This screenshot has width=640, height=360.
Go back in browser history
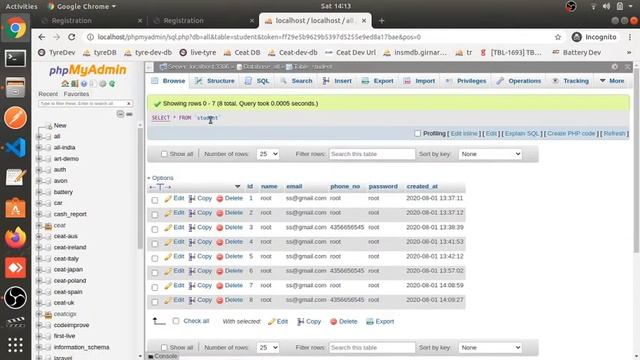coord(42,37)
